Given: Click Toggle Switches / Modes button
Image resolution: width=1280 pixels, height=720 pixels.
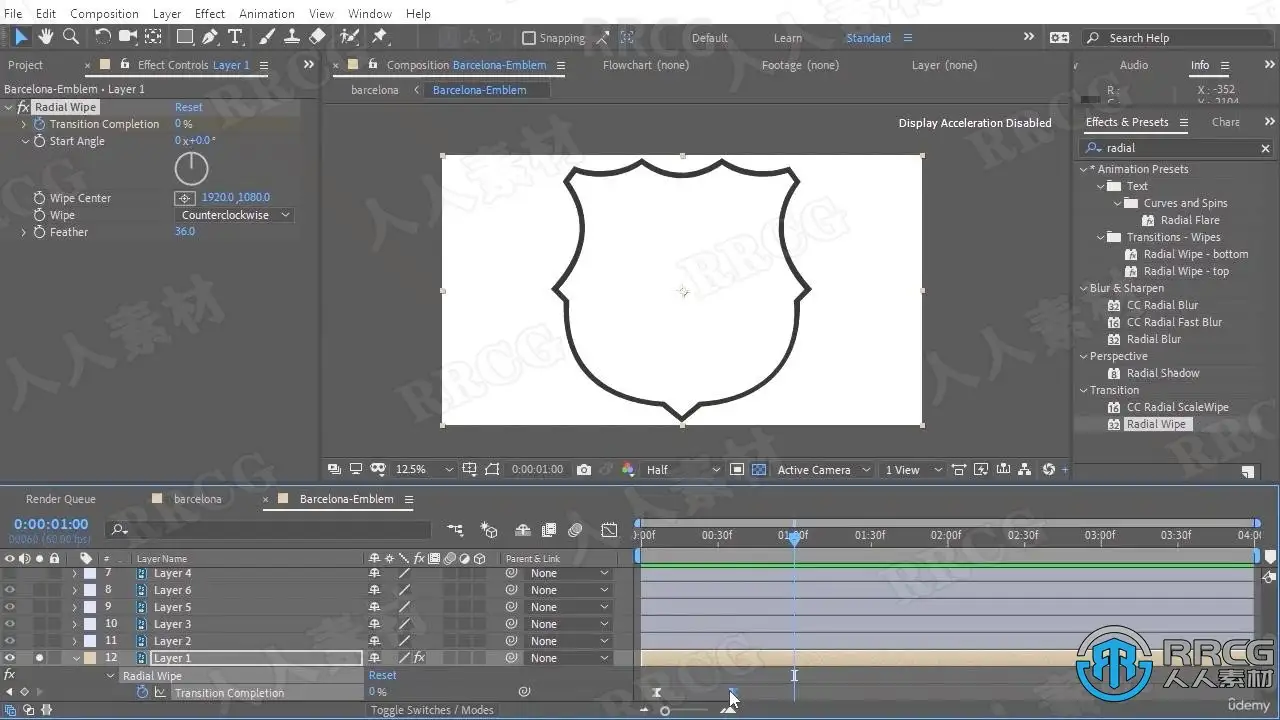Looking at the screenshot, I should (x=432, y=710).
